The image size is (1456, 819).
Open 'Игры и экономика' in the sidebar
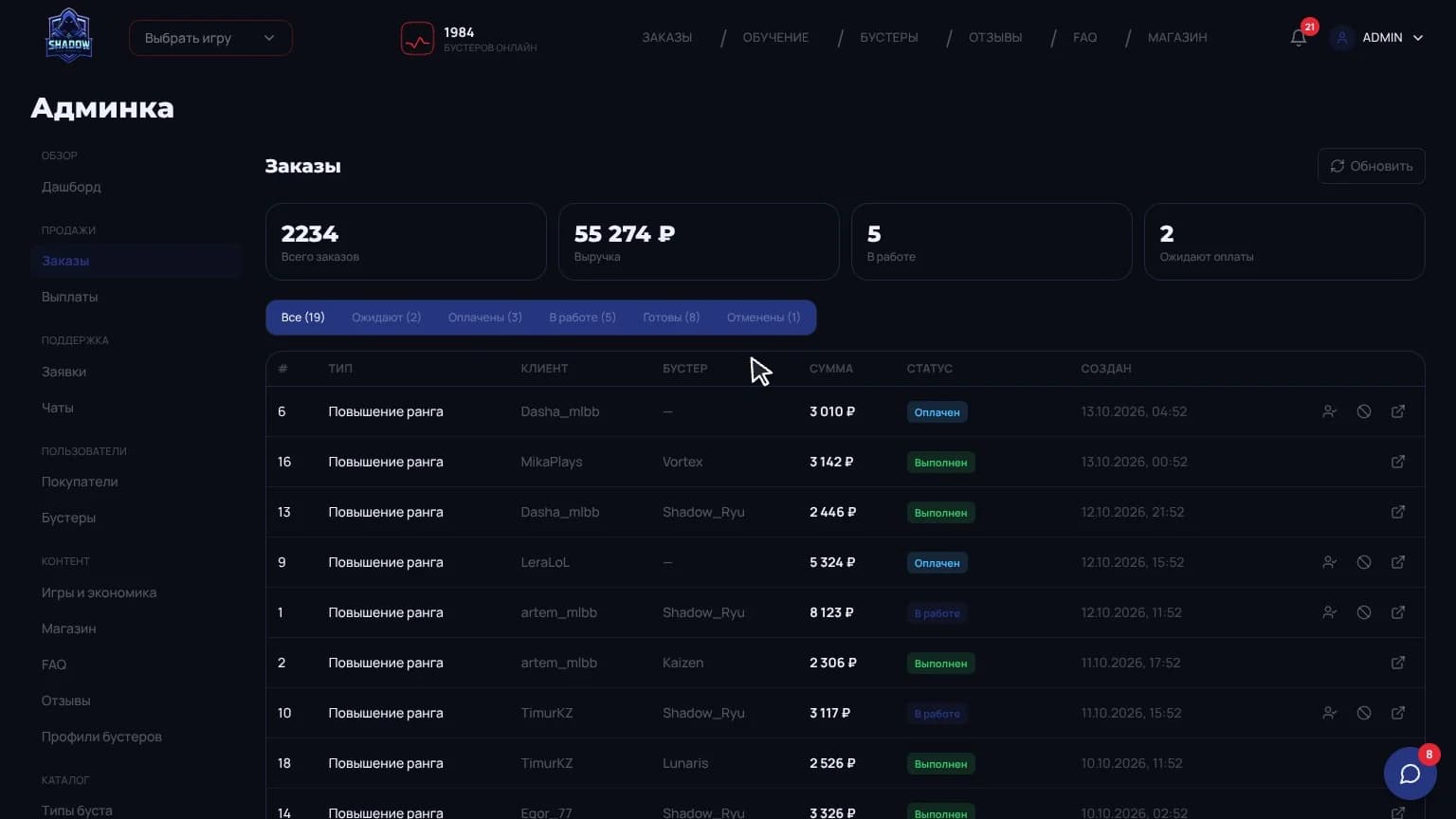pyautogui.click(x=99, y=592)
